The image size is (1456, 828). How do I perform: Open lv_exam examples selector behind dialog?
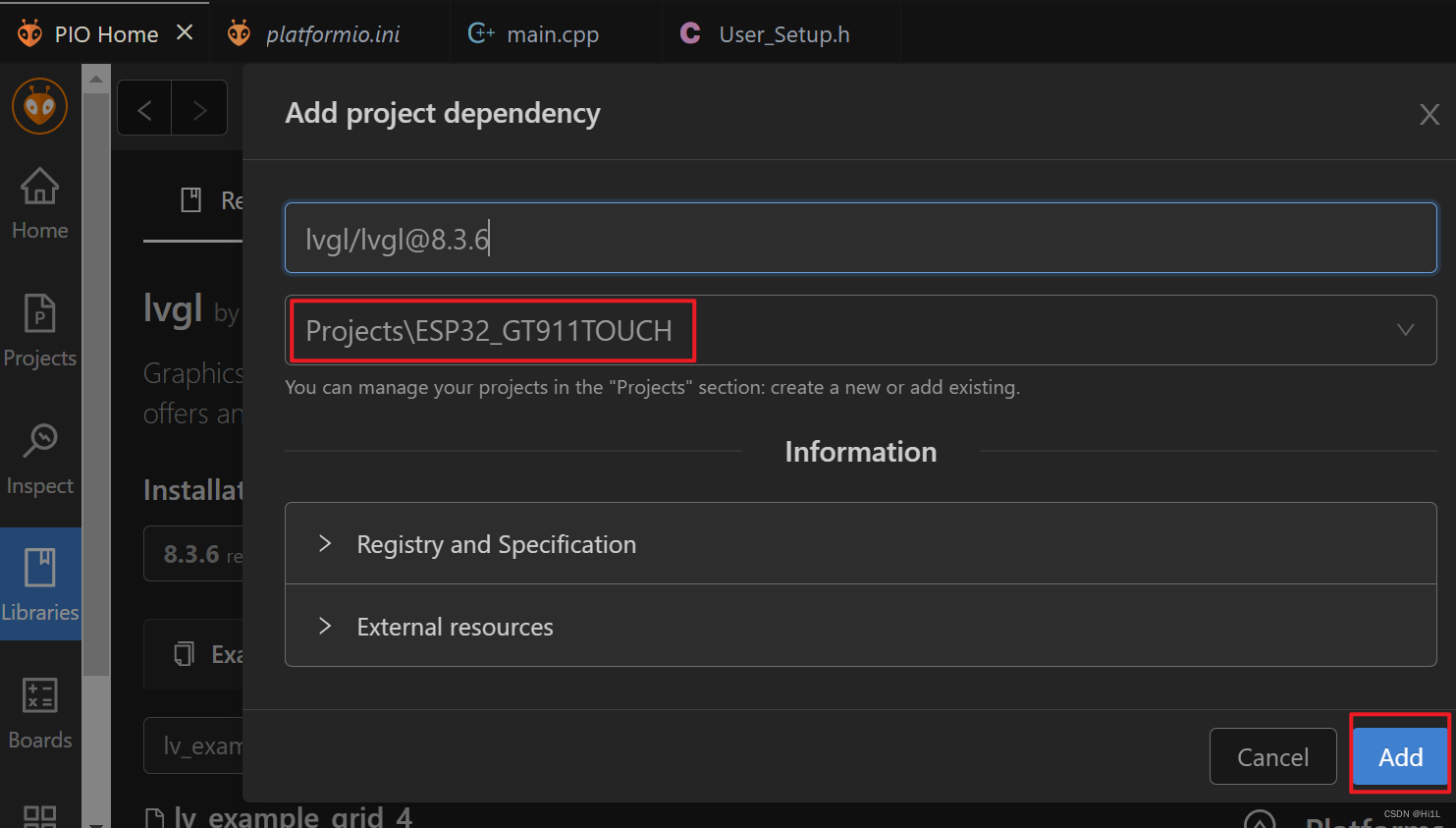193,745
